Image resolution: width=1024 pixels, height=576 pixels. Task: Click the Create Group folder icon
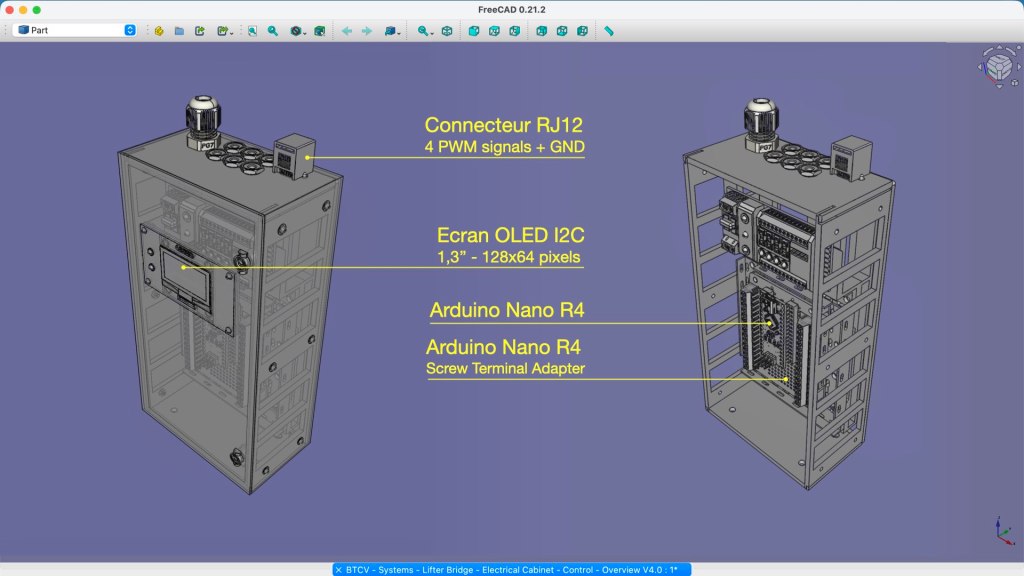coord(179,31)
